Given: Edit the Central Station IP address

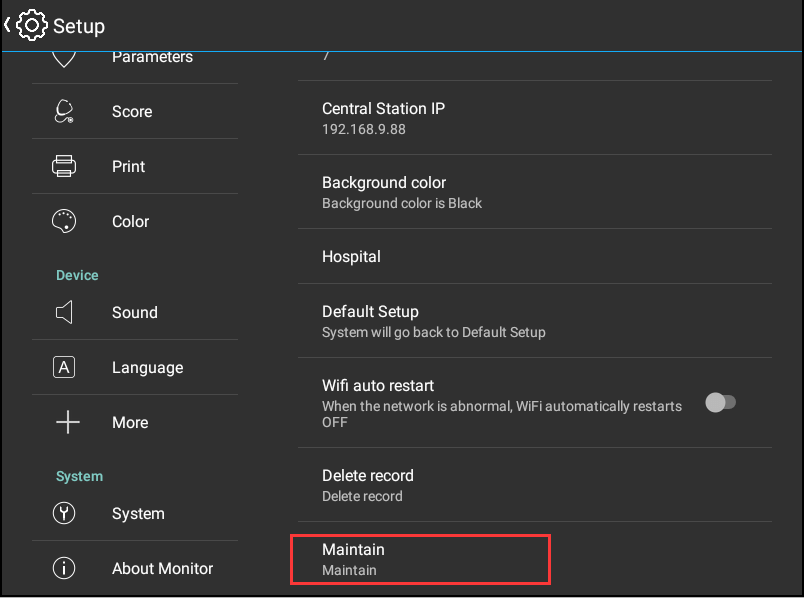Looking at the screenshot, I should click(x=535, y=117).
